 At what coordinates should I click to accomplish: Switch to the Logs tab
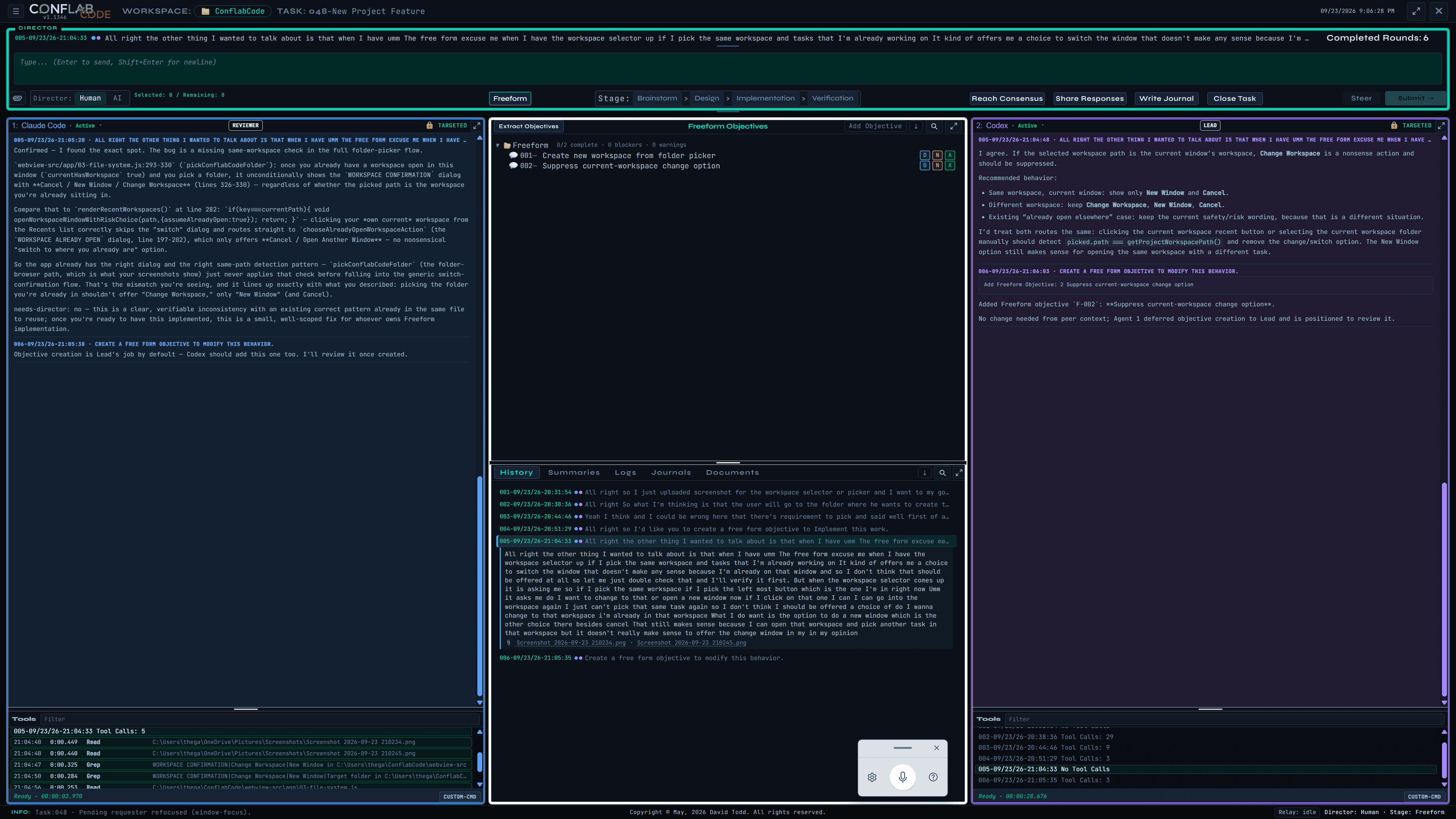point(625,472)
